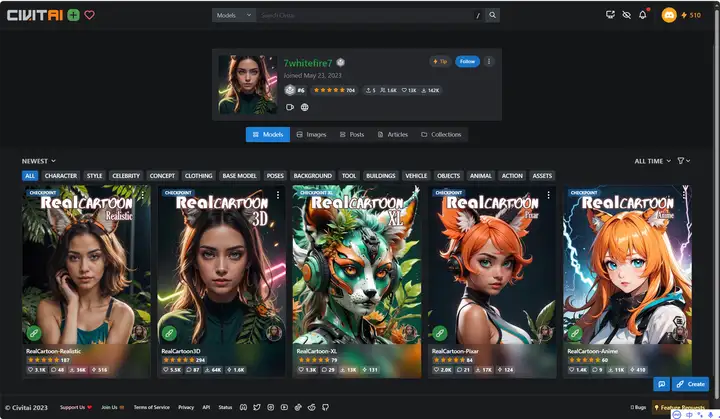The image size is (720, 419).
Task: Switch to the Collections tab
Action: point(441,135)
